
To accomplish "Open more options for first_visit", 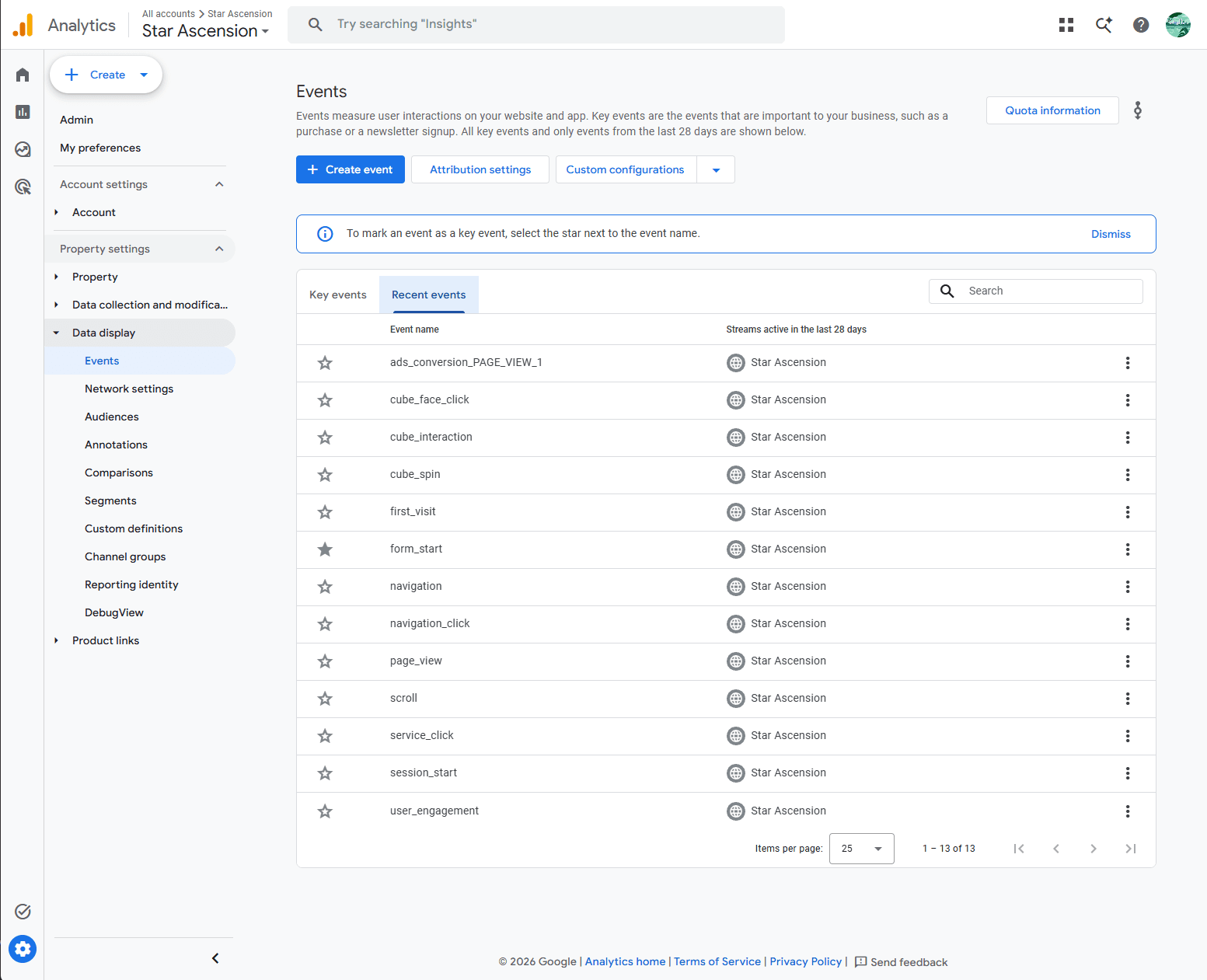I will click(1128, 512).
